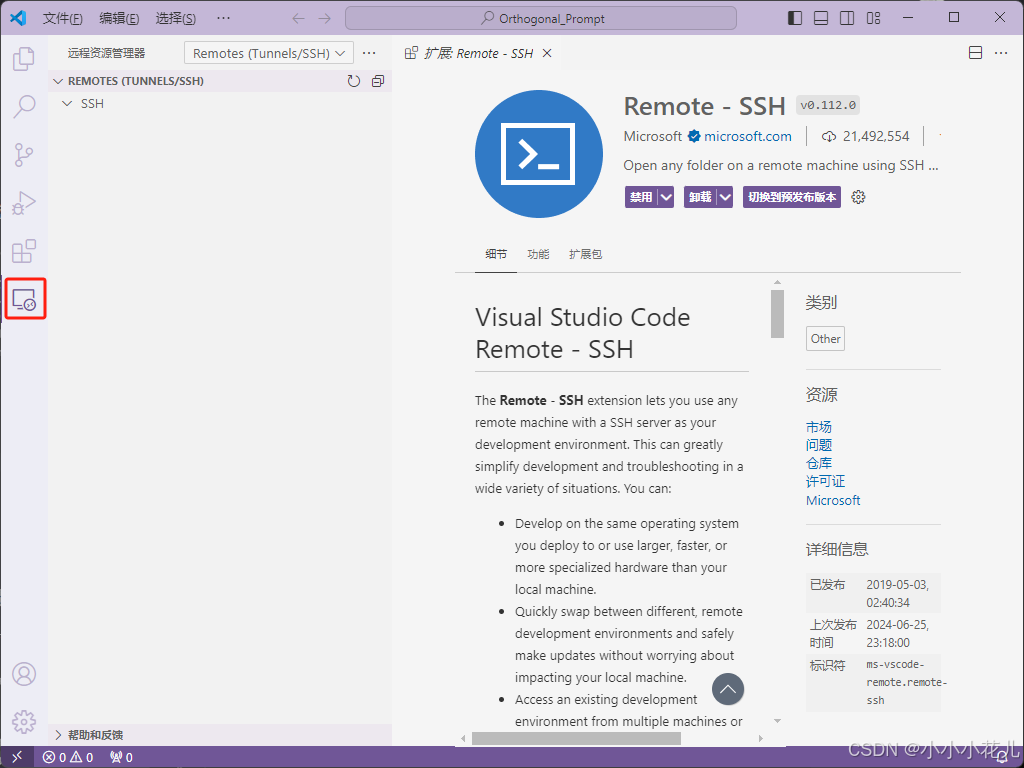This screenshot has width=1024, height=768.
Task: Split the editor right
Action: 976,53
